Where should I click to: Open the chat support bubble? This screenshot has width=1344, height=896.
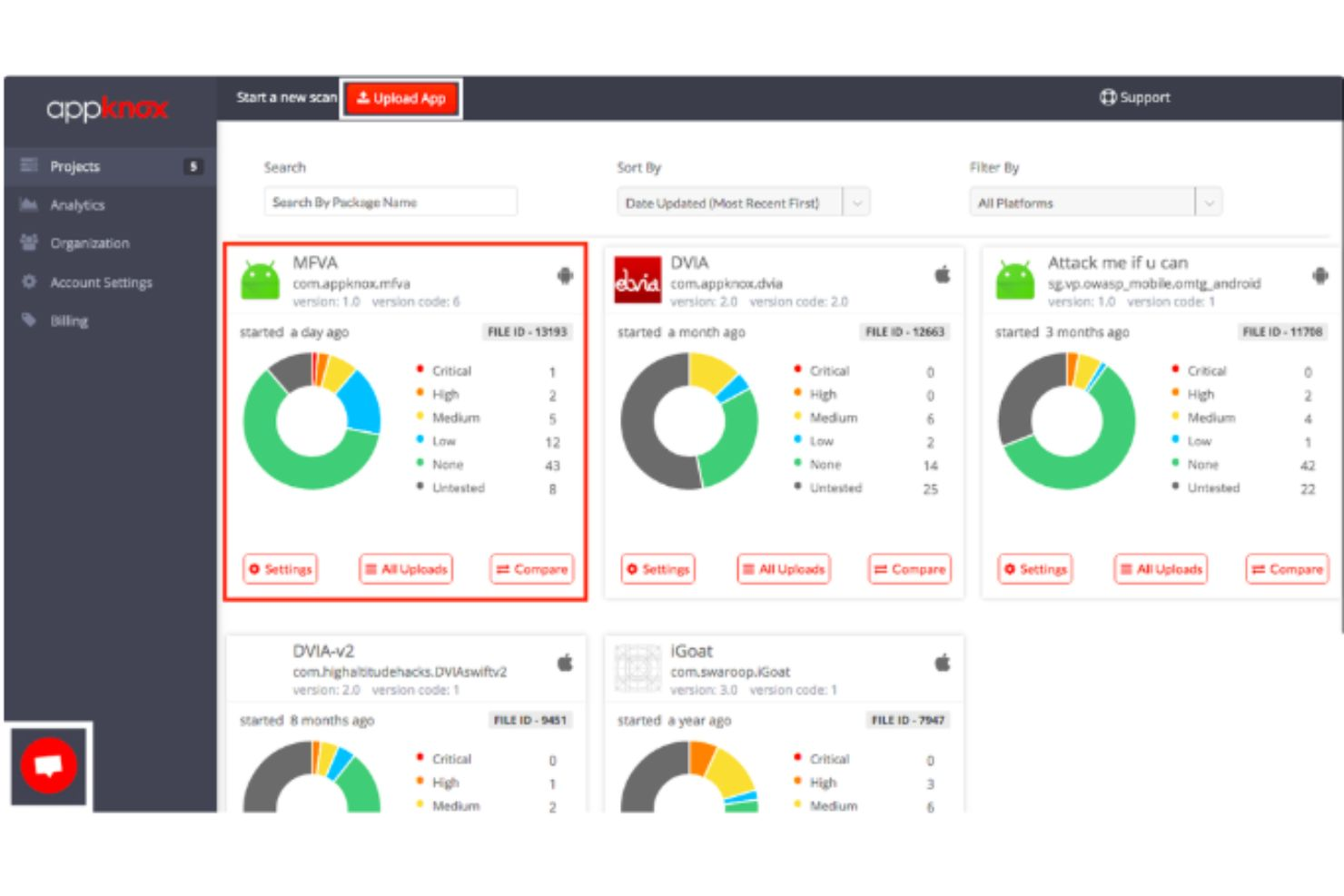click(x=49, y=765)
